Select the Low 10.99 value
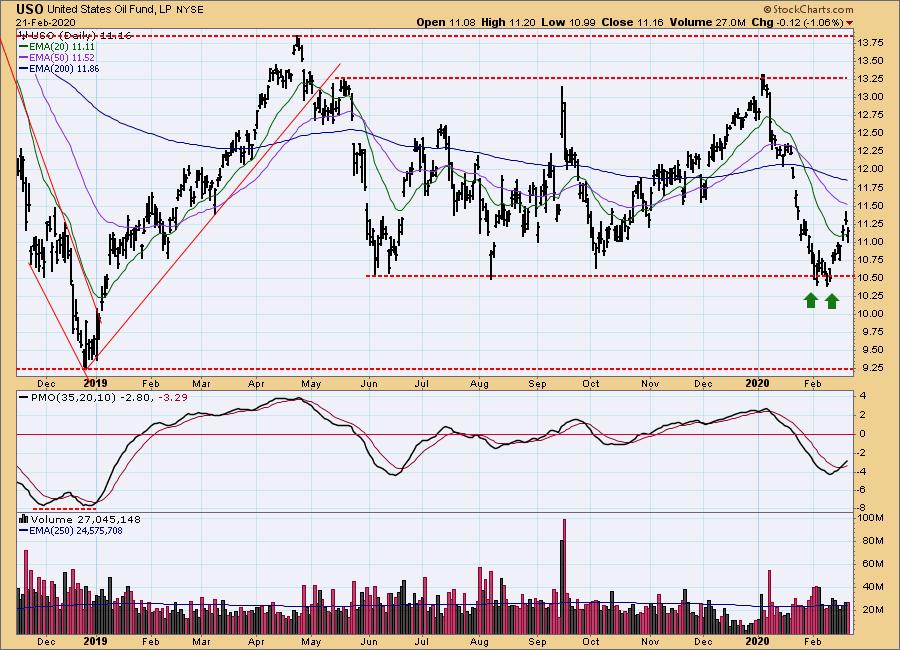This screenshot has width=900, height=650. (569, 22)
